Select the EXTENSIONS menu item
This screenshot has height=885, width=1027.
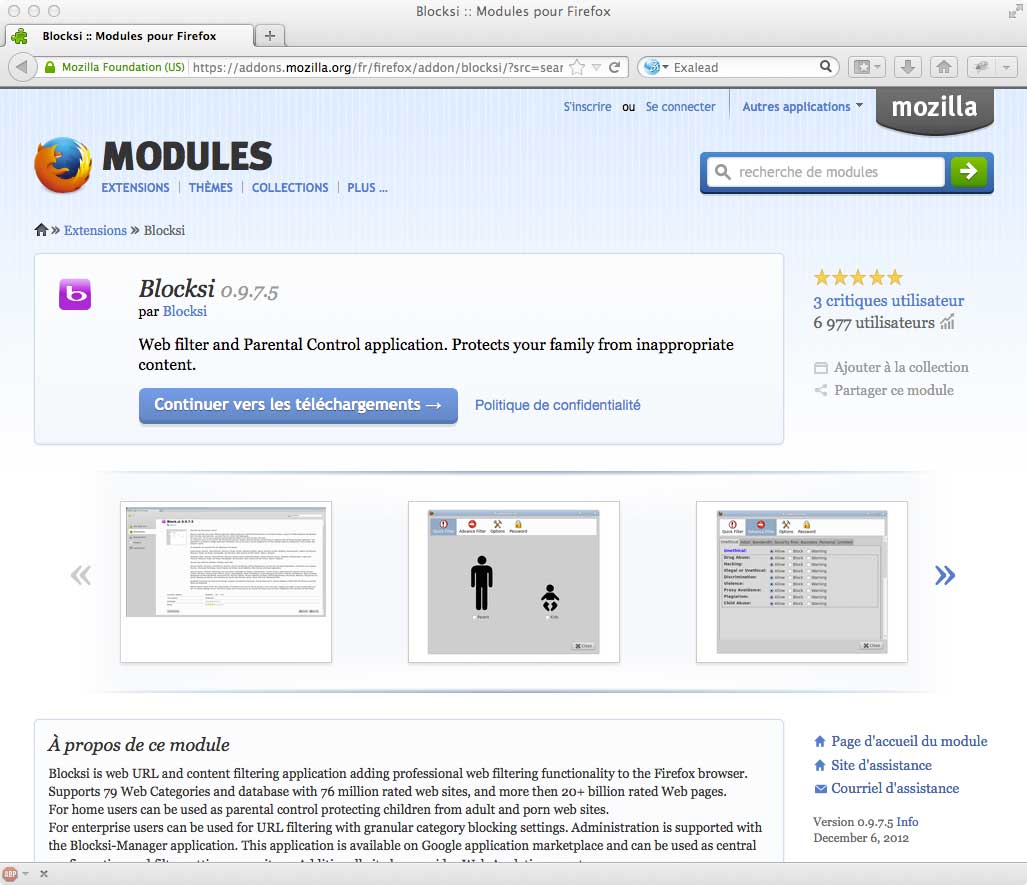click(135, 187)
